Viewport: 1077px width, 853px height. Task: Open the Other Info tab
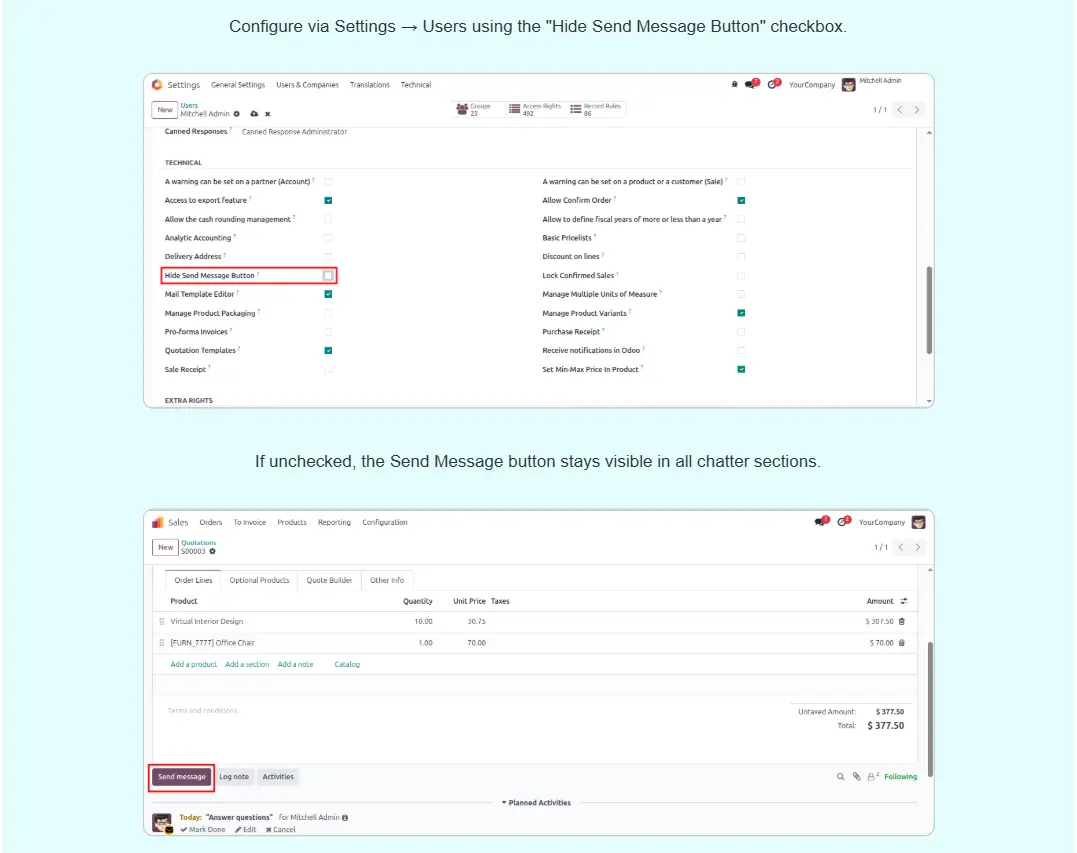tap(387, 580)
